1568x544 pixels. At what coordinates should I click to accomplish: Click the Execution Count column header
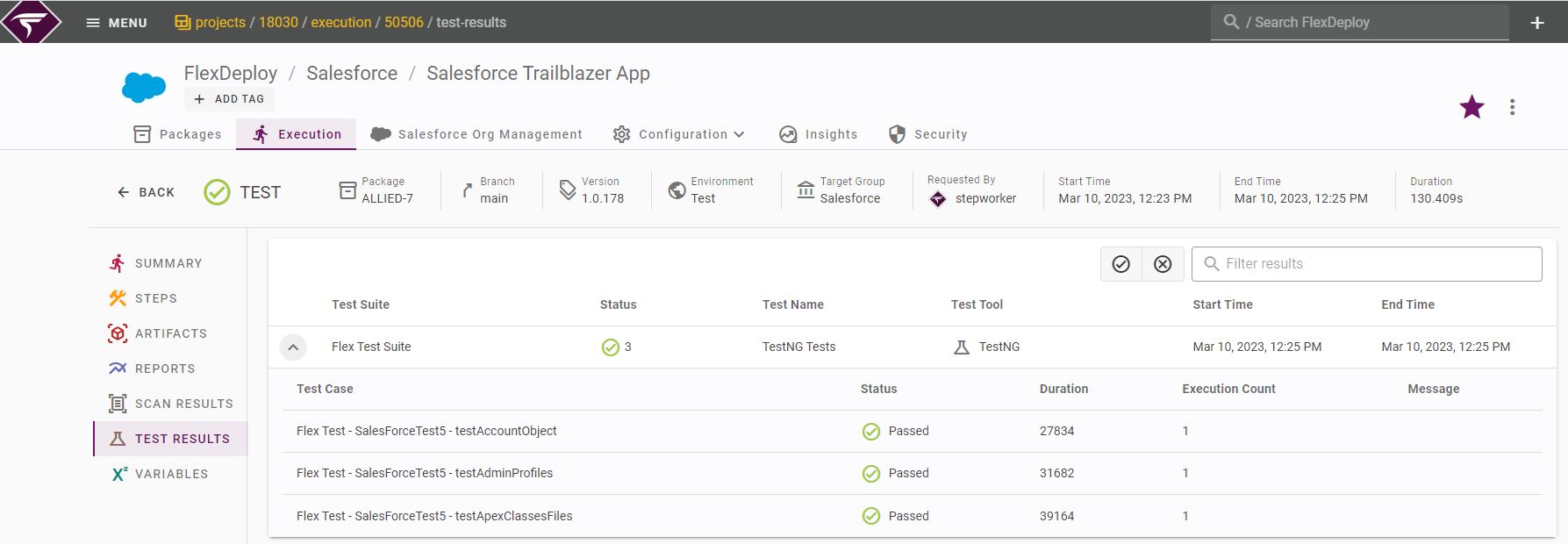click(1228, 389)
